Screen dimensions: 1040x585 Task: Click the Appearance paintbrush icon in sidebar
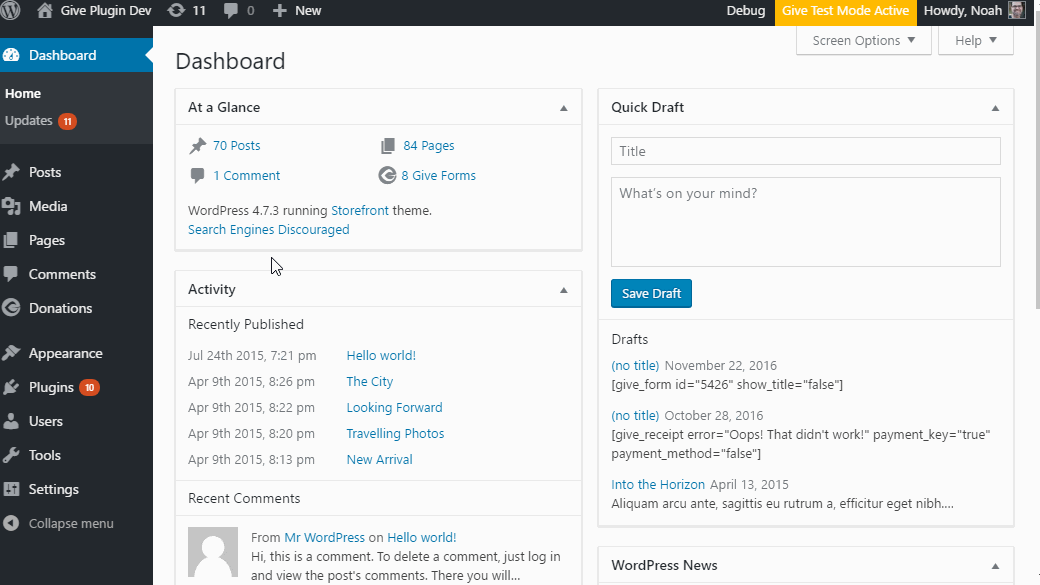[x=11, y=353]
